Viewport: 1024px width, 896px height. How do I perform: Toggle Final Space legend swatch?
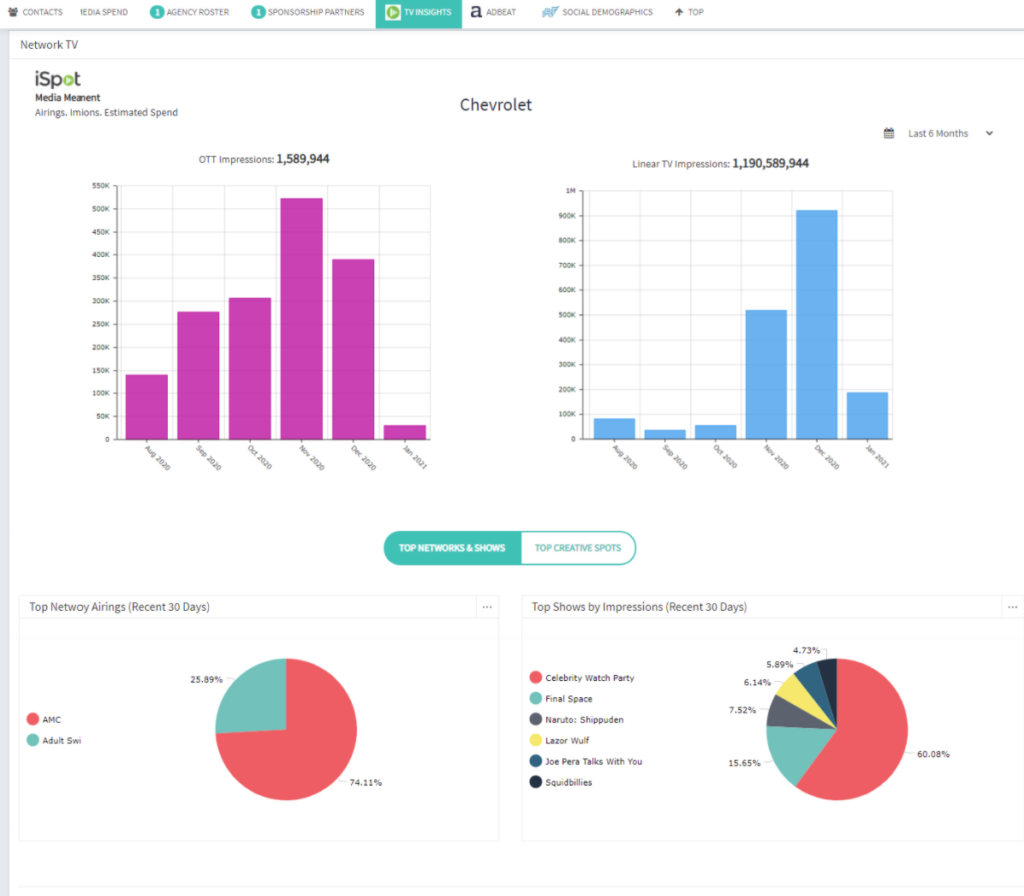click(x=536, y=698)
